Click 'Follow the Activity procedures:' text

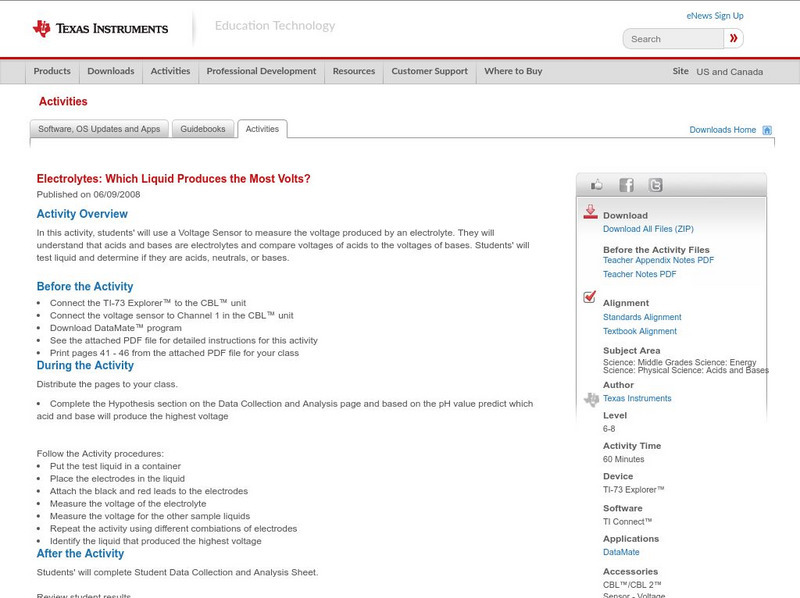pyautogui.click(x=100, y=454)
